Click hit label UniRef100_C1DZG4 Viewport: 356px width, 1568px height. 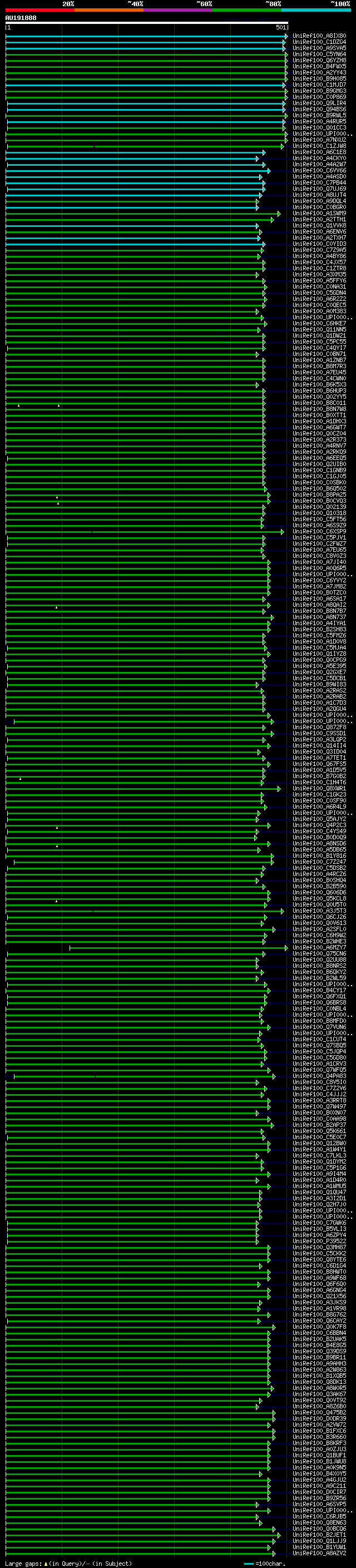coord(319,42)
